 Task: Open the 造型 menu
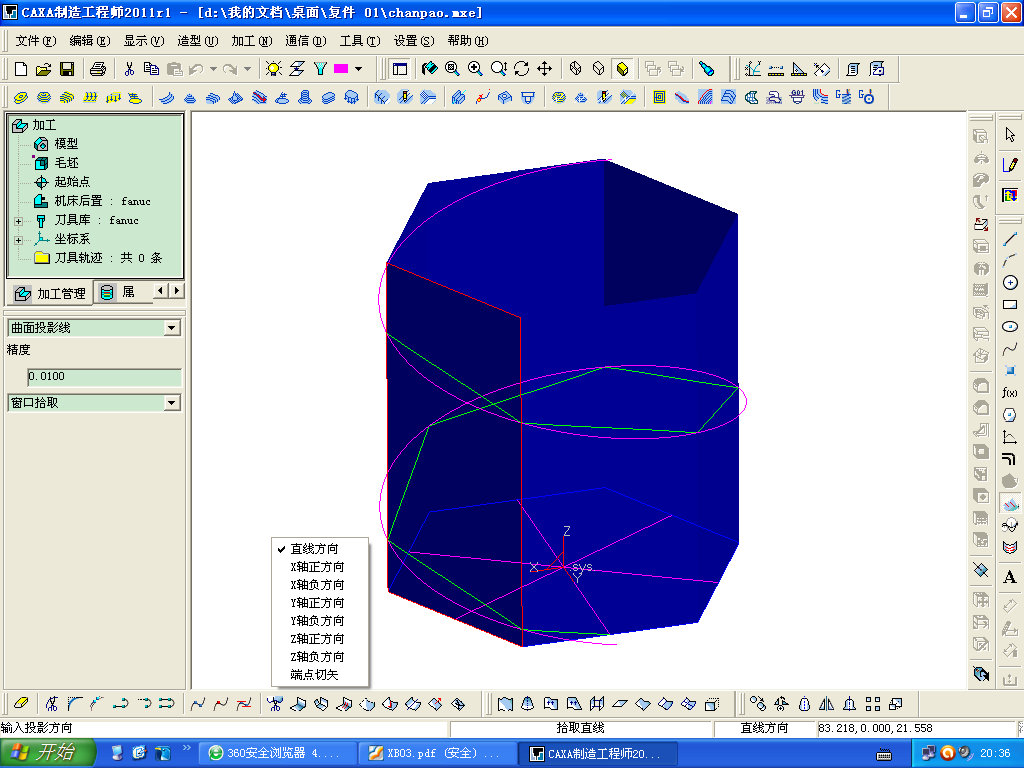(196, 41)
